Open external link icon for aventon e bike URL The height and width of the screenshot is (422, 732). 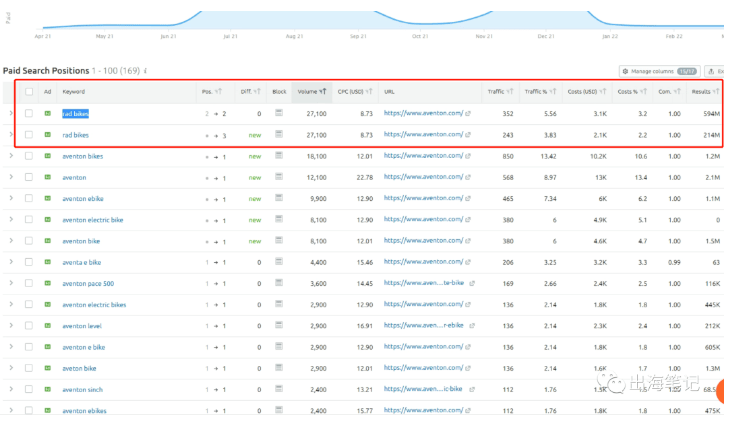[468, 347]
